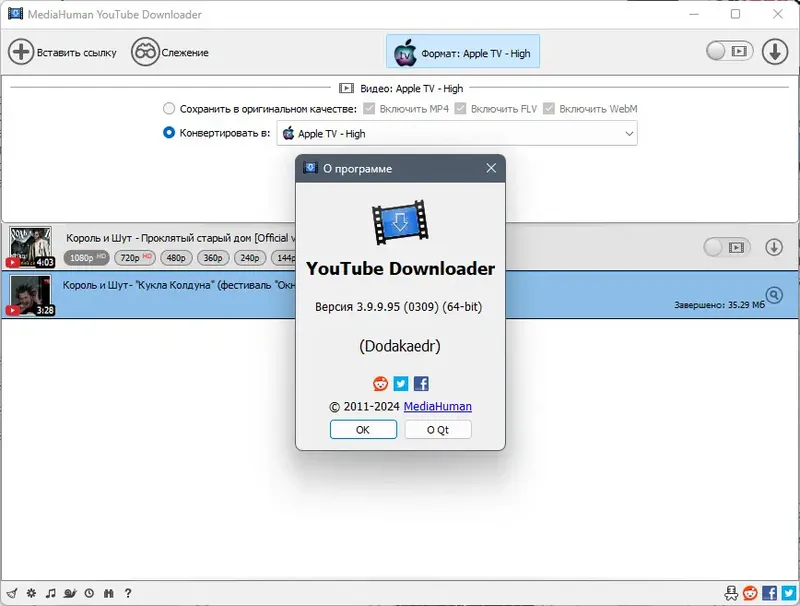
Task: Toggle the switch on Проклятый старый дом row
Action: (727, 247)
